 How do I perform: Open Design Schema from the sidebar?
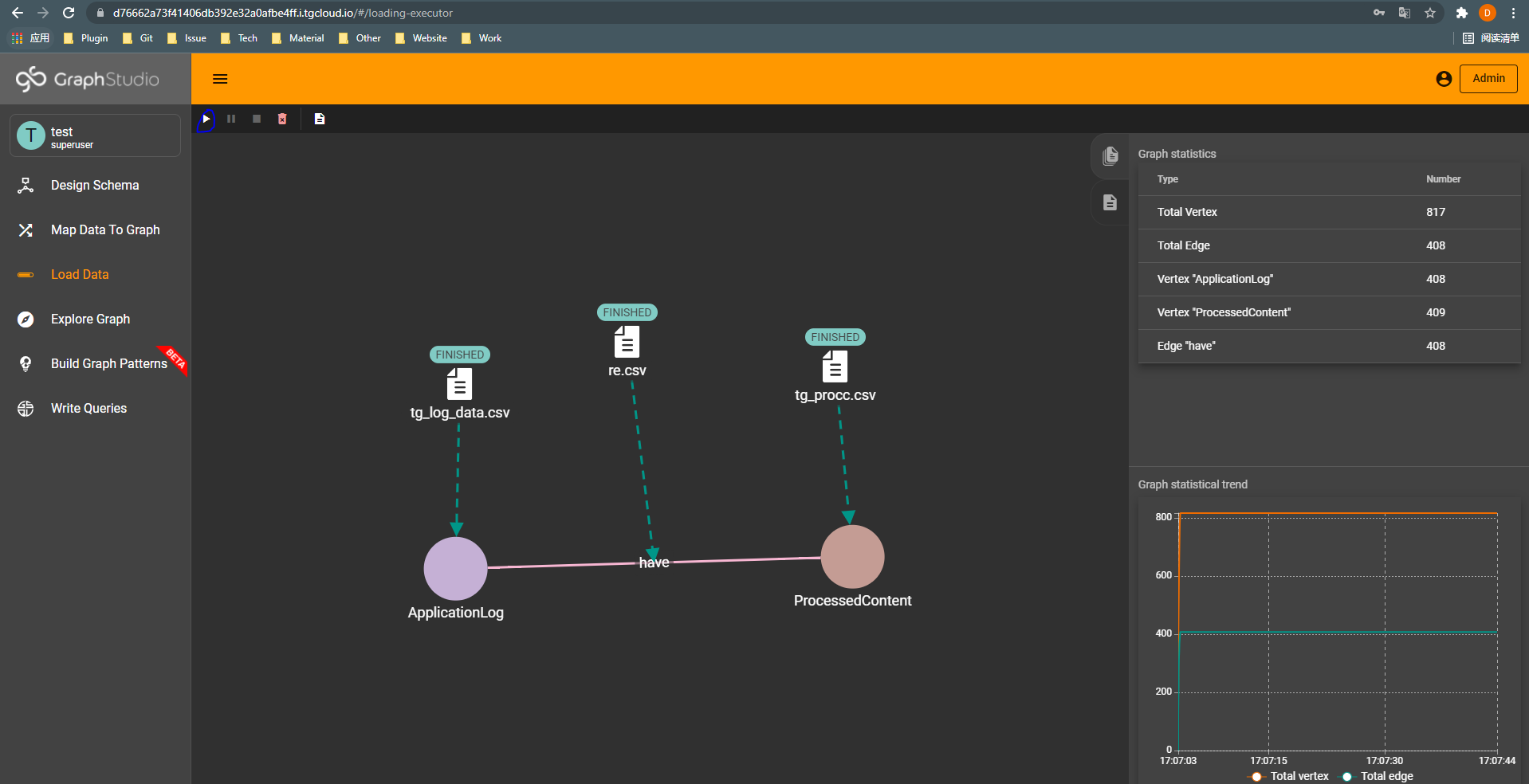point(26,185)
